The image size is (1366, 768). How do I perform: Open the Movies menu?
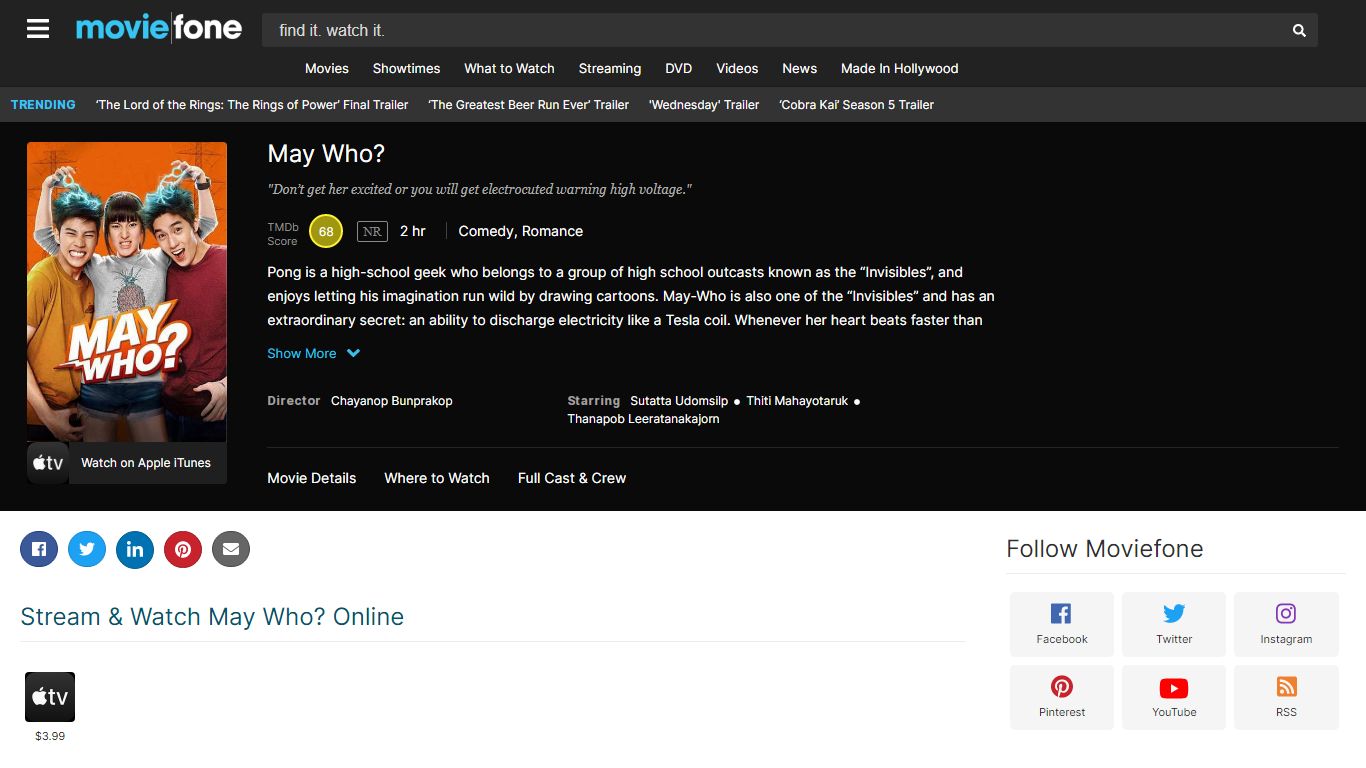tap(327, 68)
